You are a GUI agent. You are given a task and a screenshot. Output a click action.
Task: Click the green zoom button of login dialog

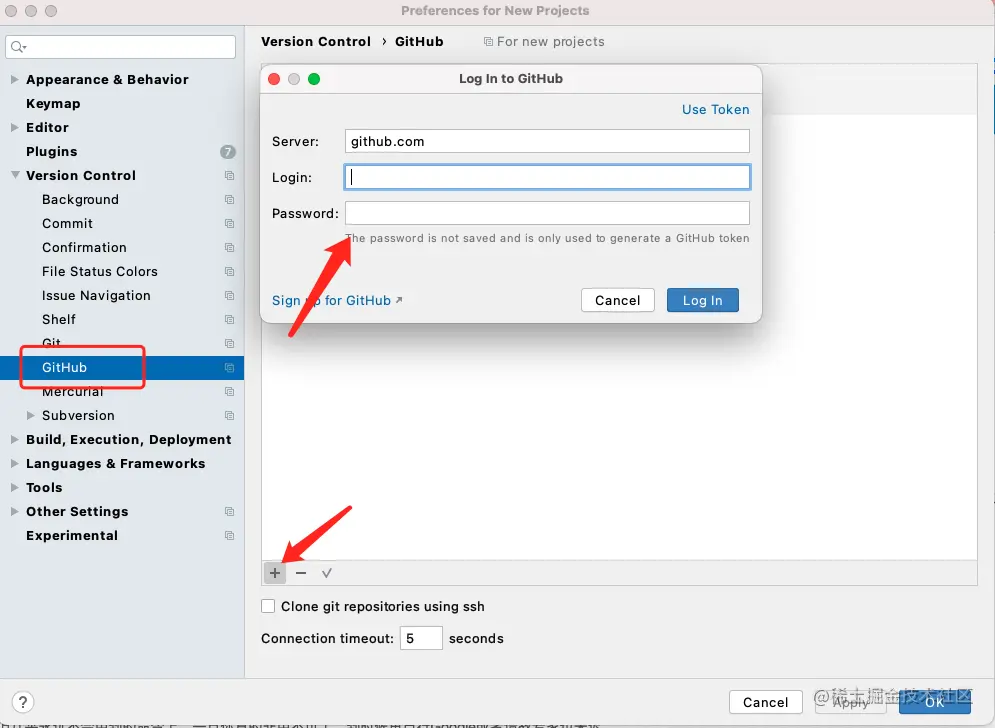pos(313,79)
